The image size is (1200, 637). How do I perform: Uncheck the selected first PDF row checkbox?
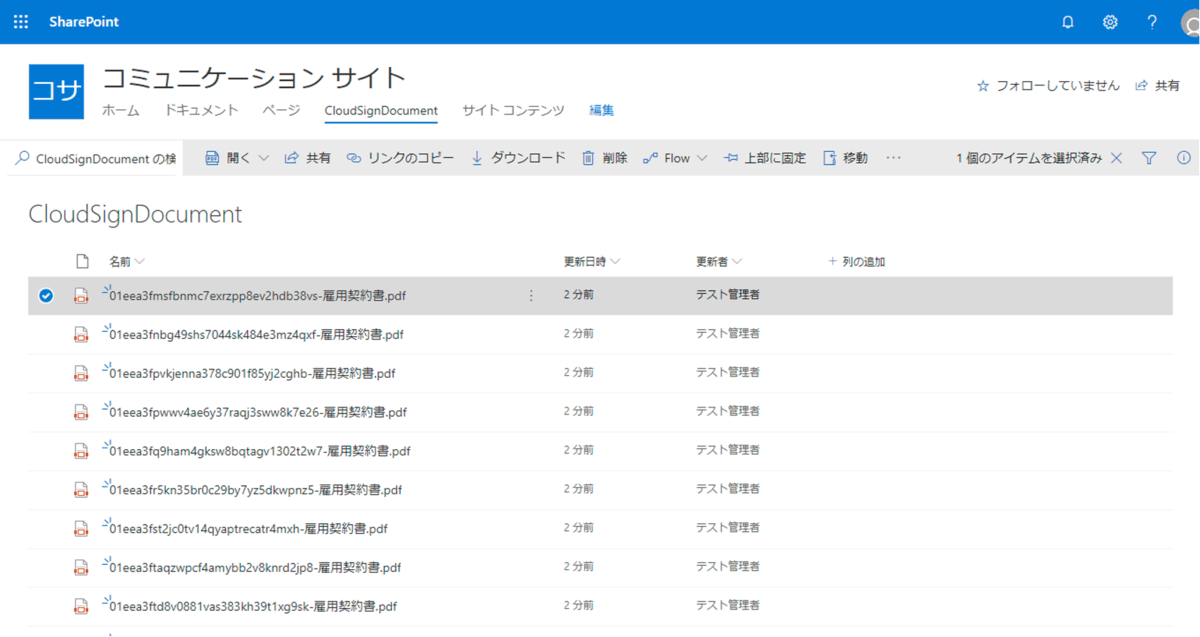pos(45,296)
